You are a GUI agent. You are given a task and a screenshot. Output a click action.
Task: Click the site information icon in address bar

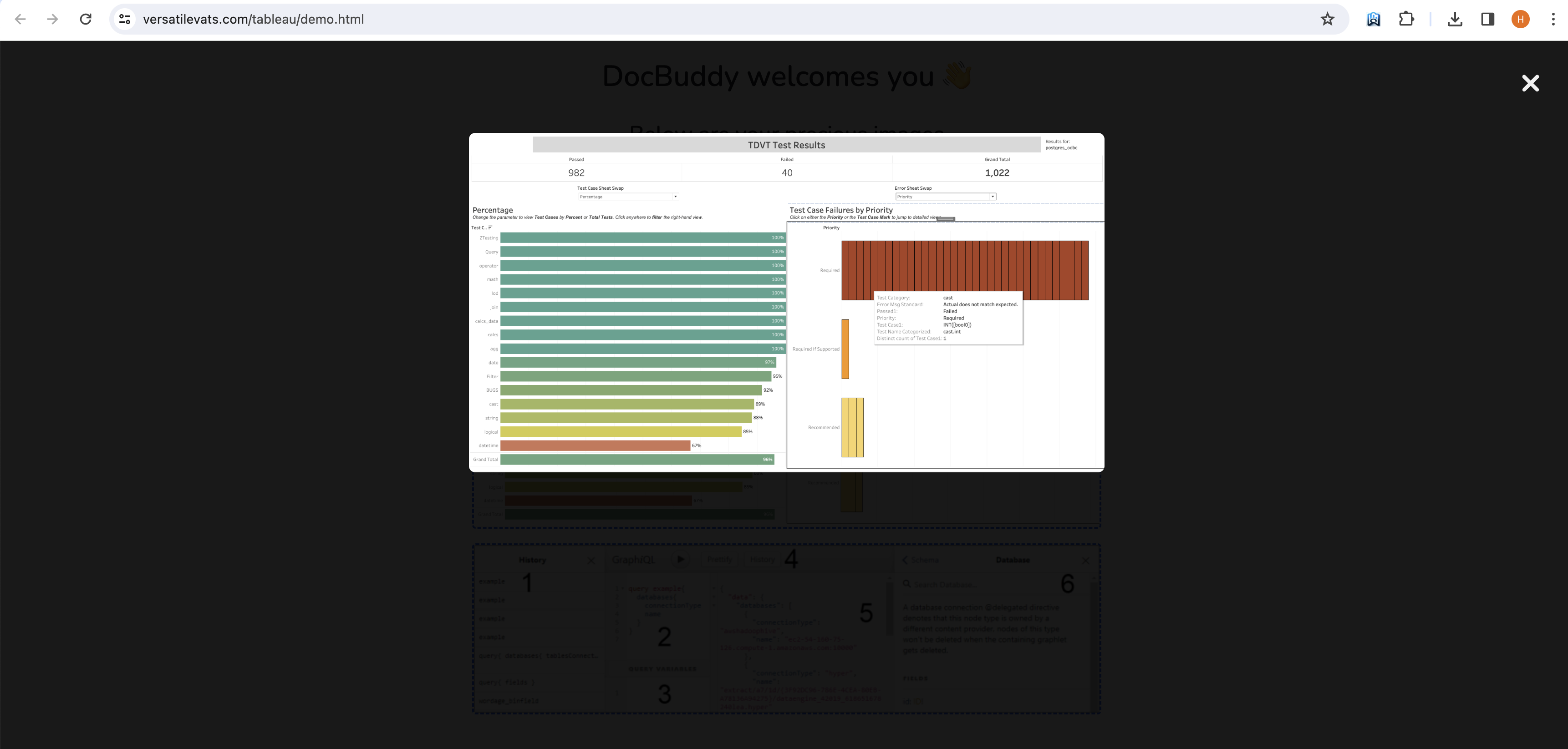click(x=125, y=19)
